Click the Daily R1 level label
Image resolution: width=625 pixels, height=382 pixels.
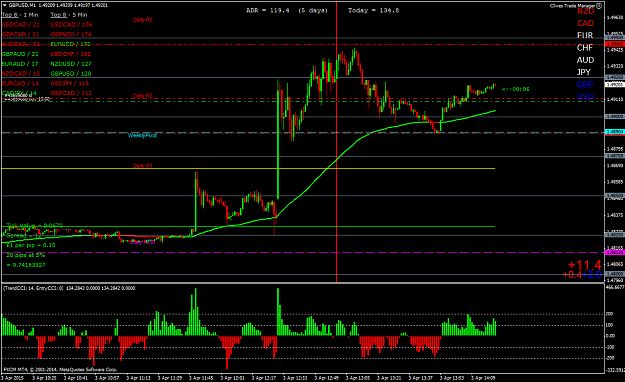click(x=142, y=165)
